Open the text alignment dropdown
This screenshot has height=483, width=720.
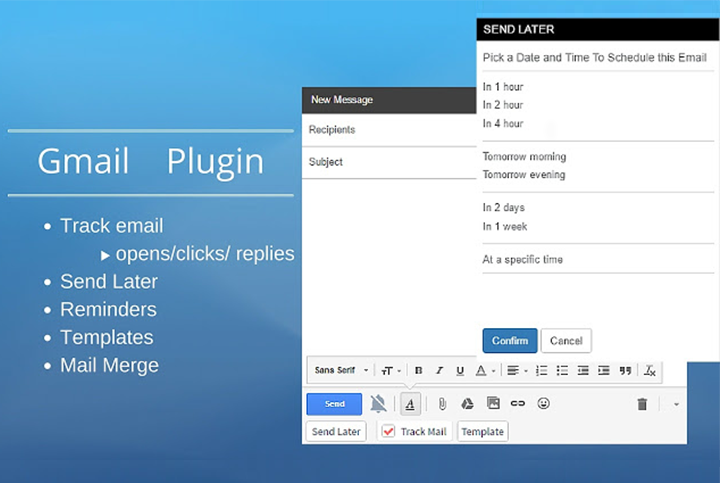click(x=517, y=371)
